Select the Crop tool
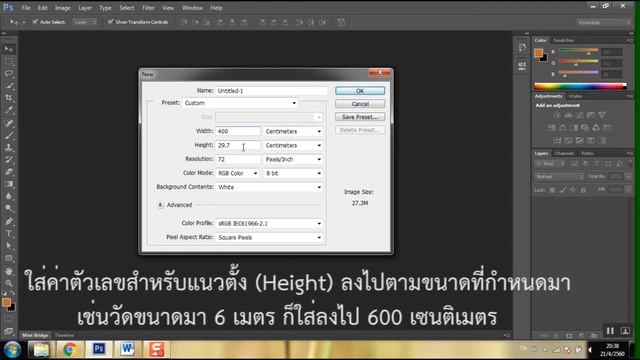Screen dimensions: 640x360 tap(9, 98)
